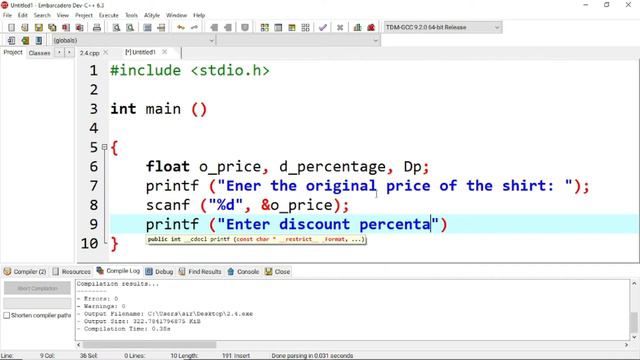
Task: Switch to the Project panel tab
Action: click(x=13, y=53)
